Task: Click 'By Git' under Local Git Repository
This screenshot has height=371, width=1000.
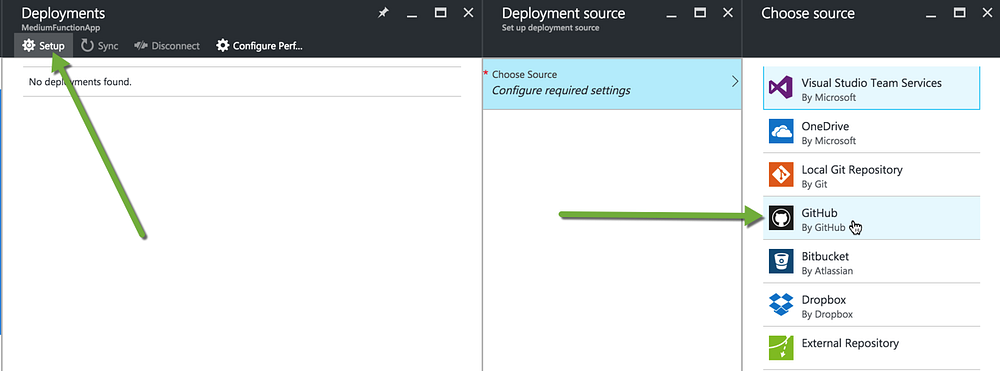Action: [x=814, y=184]
